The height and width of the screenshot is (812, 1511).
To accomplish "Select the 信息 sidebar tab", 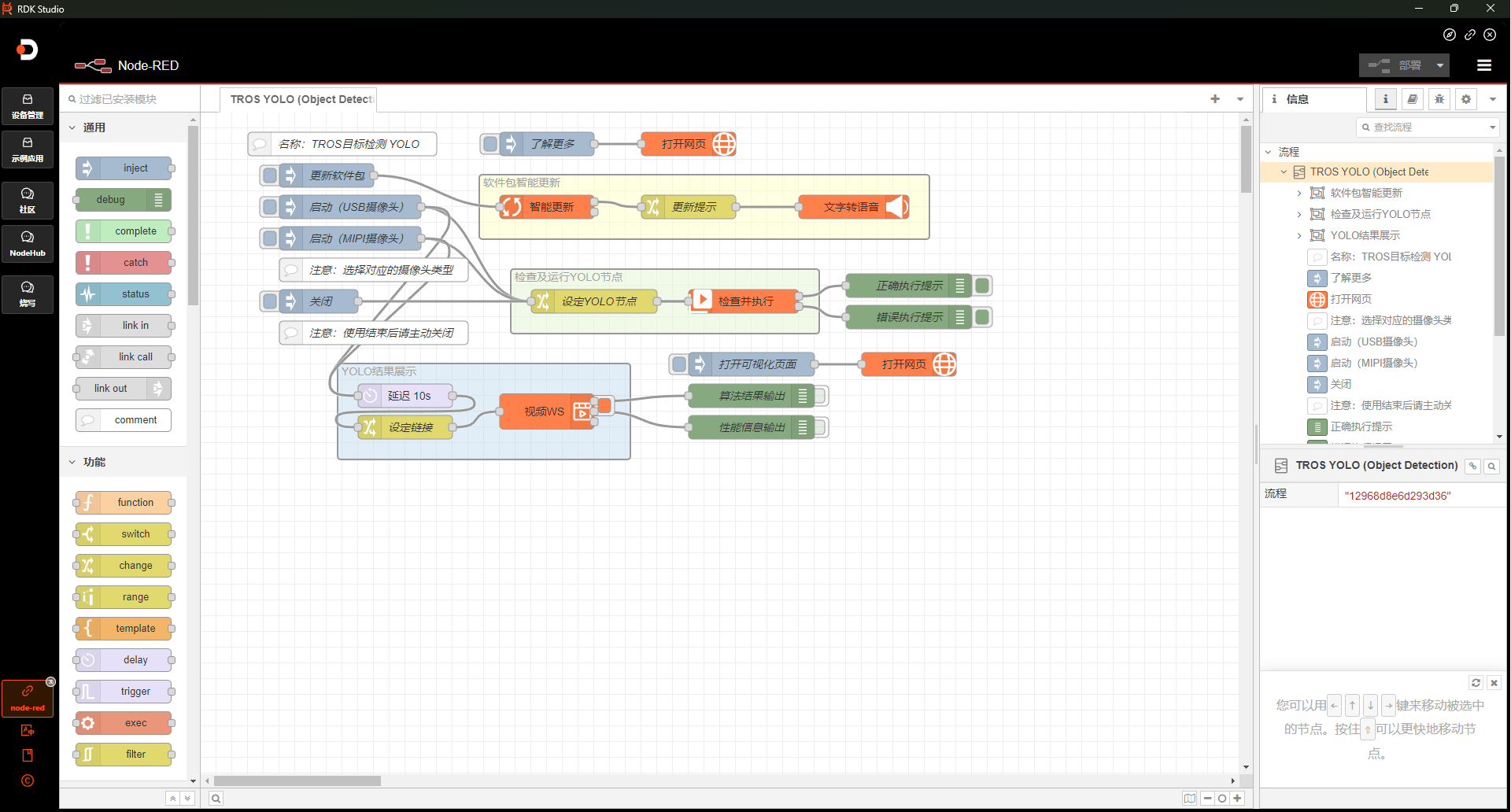I will point(1314,99).
